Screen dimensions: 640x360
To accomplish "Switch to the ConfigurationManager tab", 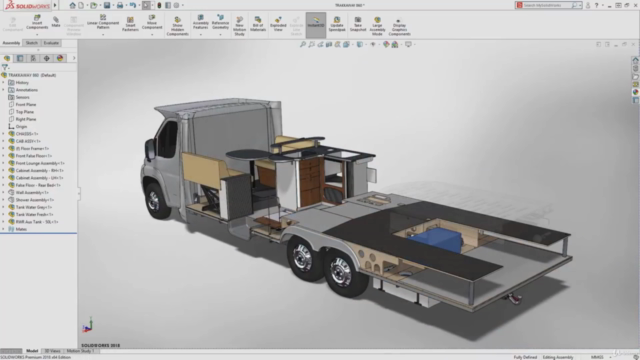I will [33, 58].
